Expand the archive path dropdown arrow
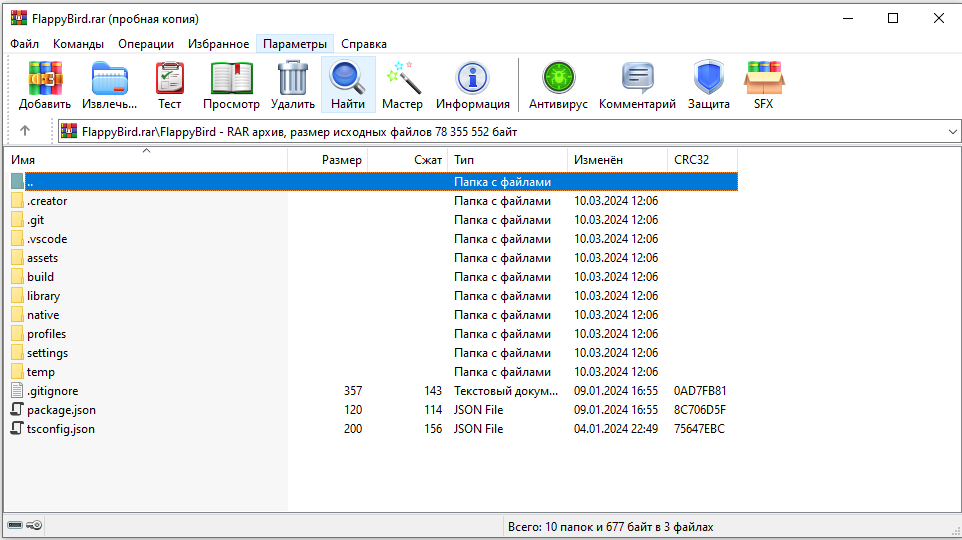Screen dimensions: 962x540 click(951, 131)
